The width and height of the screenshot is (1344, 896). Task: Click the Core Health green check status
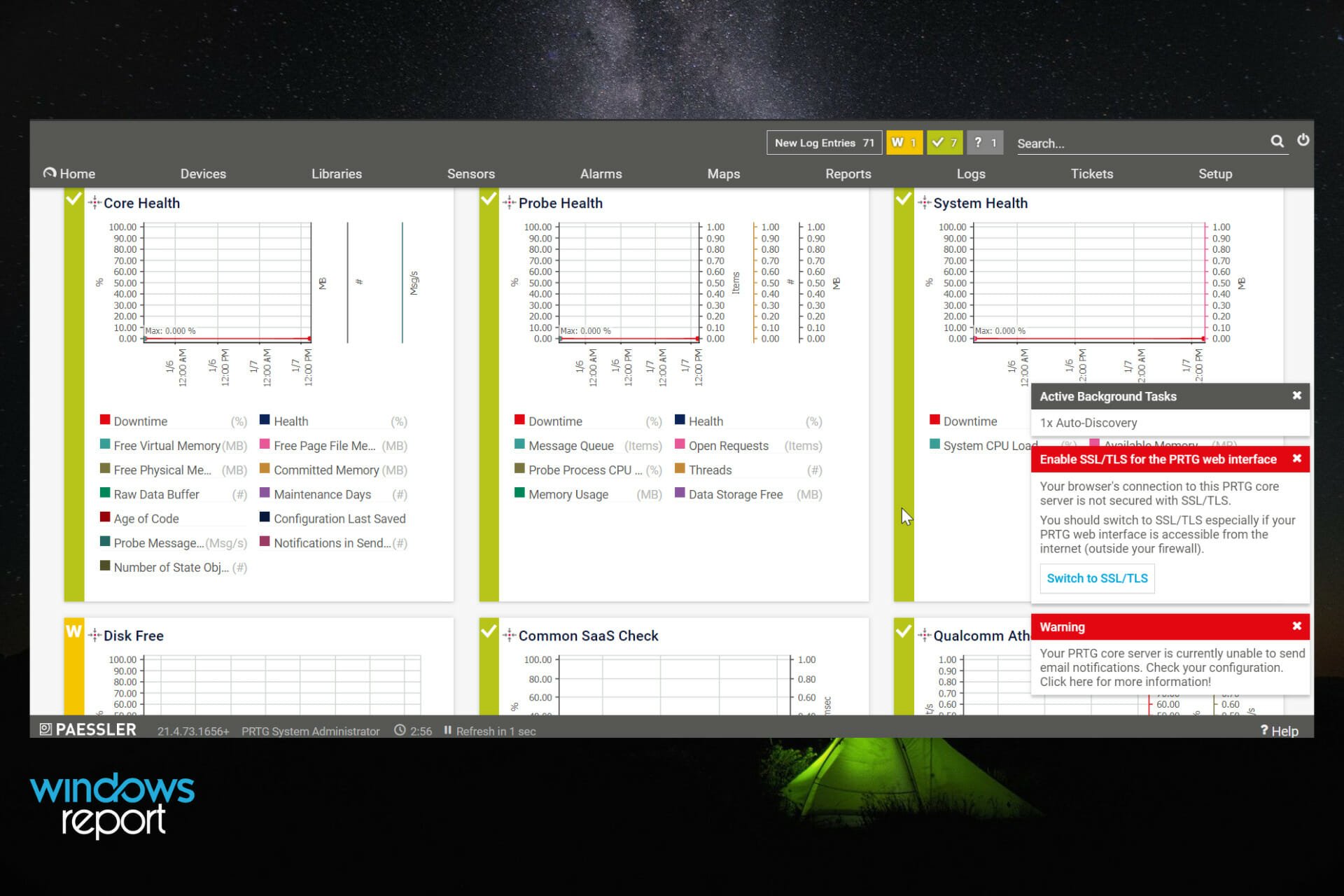[73, 199]
